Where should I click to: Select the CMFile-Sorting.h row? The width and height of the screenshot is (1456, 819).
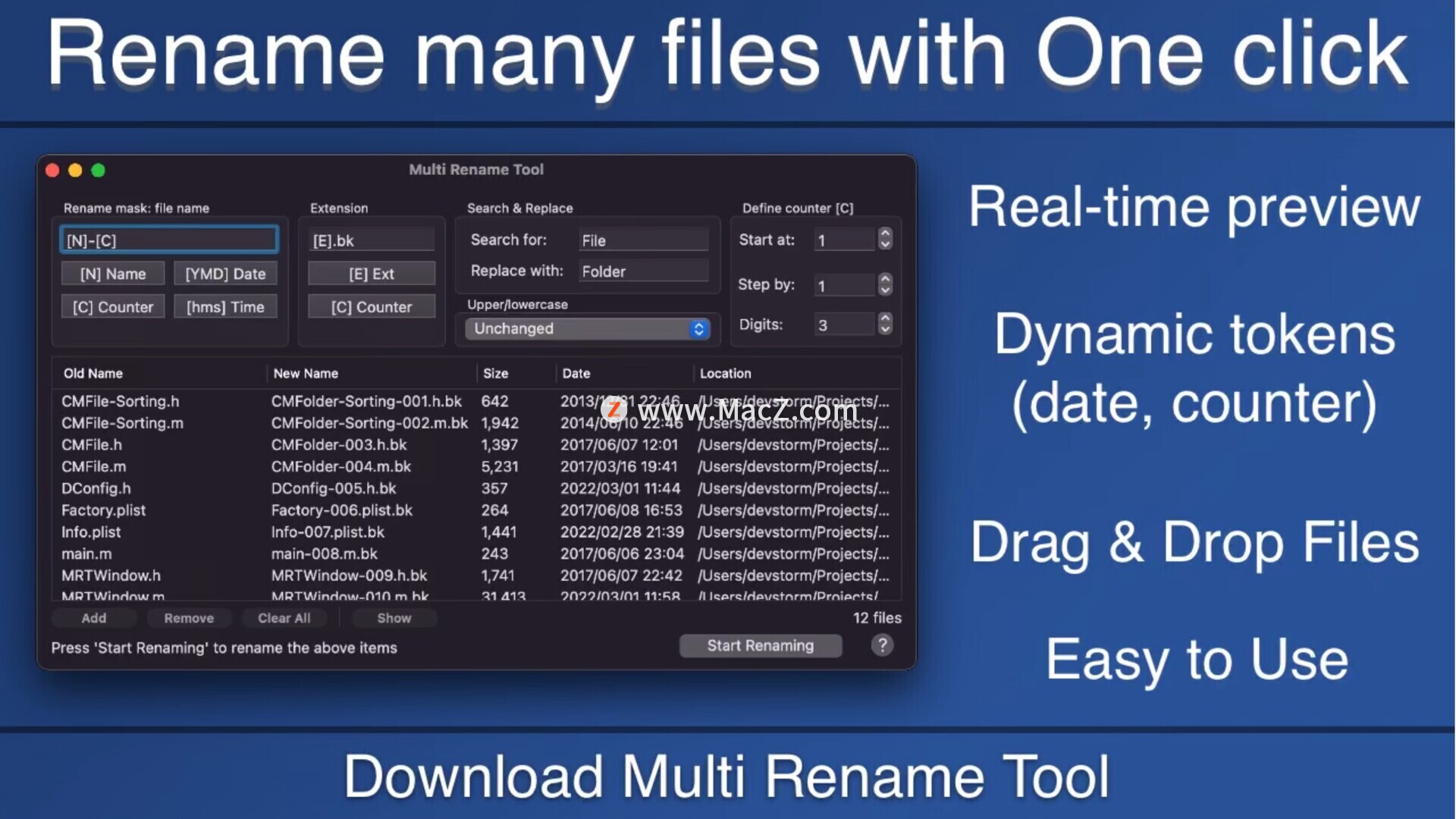476,401
